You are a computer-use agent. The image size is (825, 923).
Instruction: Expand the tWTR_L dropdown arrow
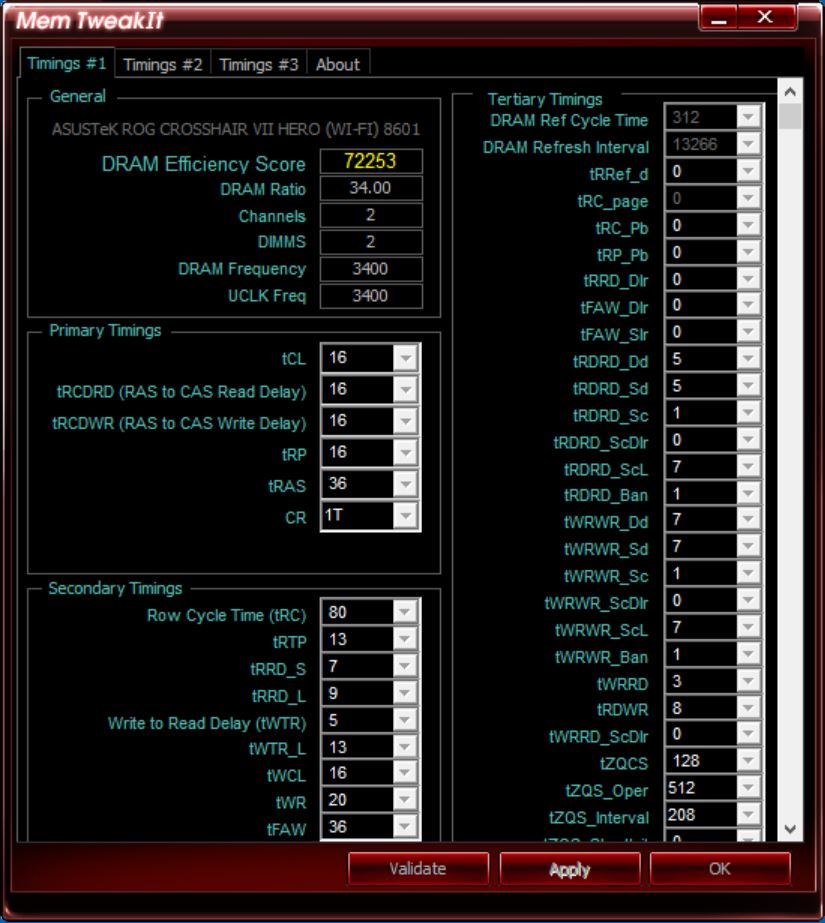click(x=405, y=747)
